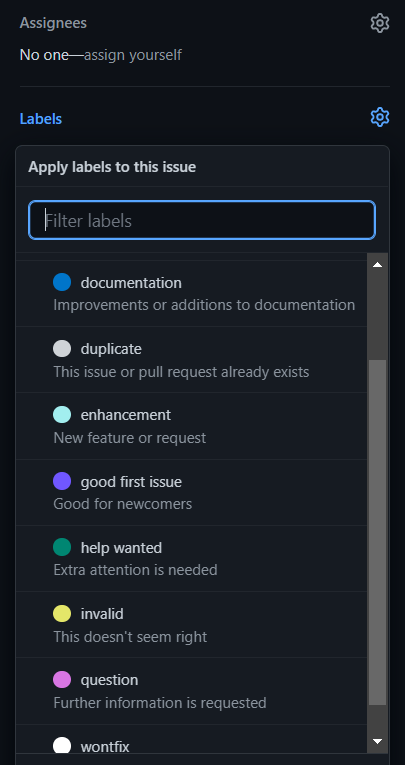Select the duplicate label's gray dot
The image size is (405, 765).
point(62,348)
